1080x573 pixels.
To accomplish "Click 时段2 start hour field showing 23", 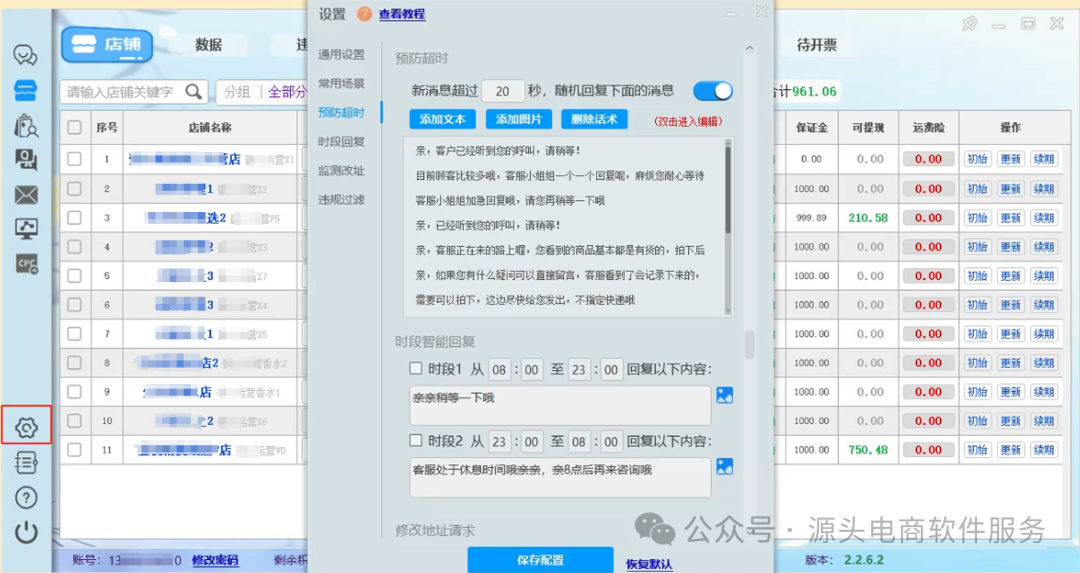I will point(499,441).
